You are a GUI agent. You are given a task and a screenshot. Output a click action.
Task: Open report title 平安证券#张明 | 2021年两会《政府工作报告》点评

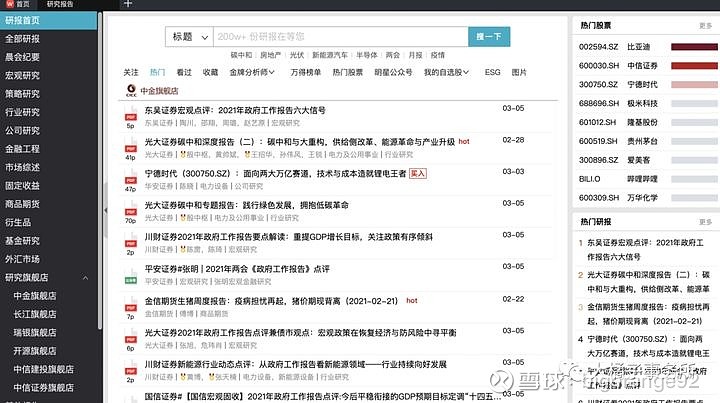(237, 269)
